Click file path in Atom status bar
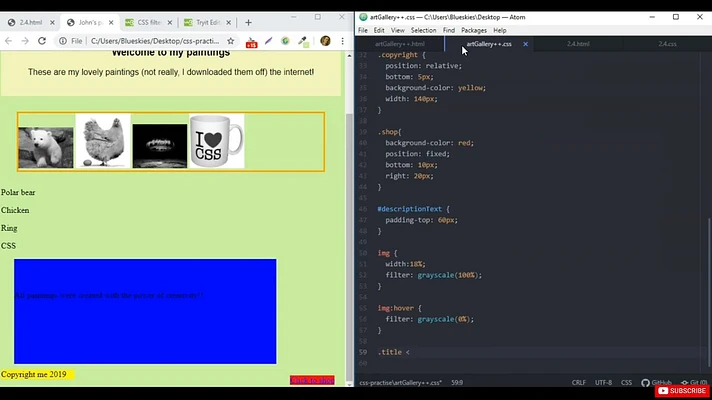This screenshot has width=712, height=400. (x=400, y=383)
